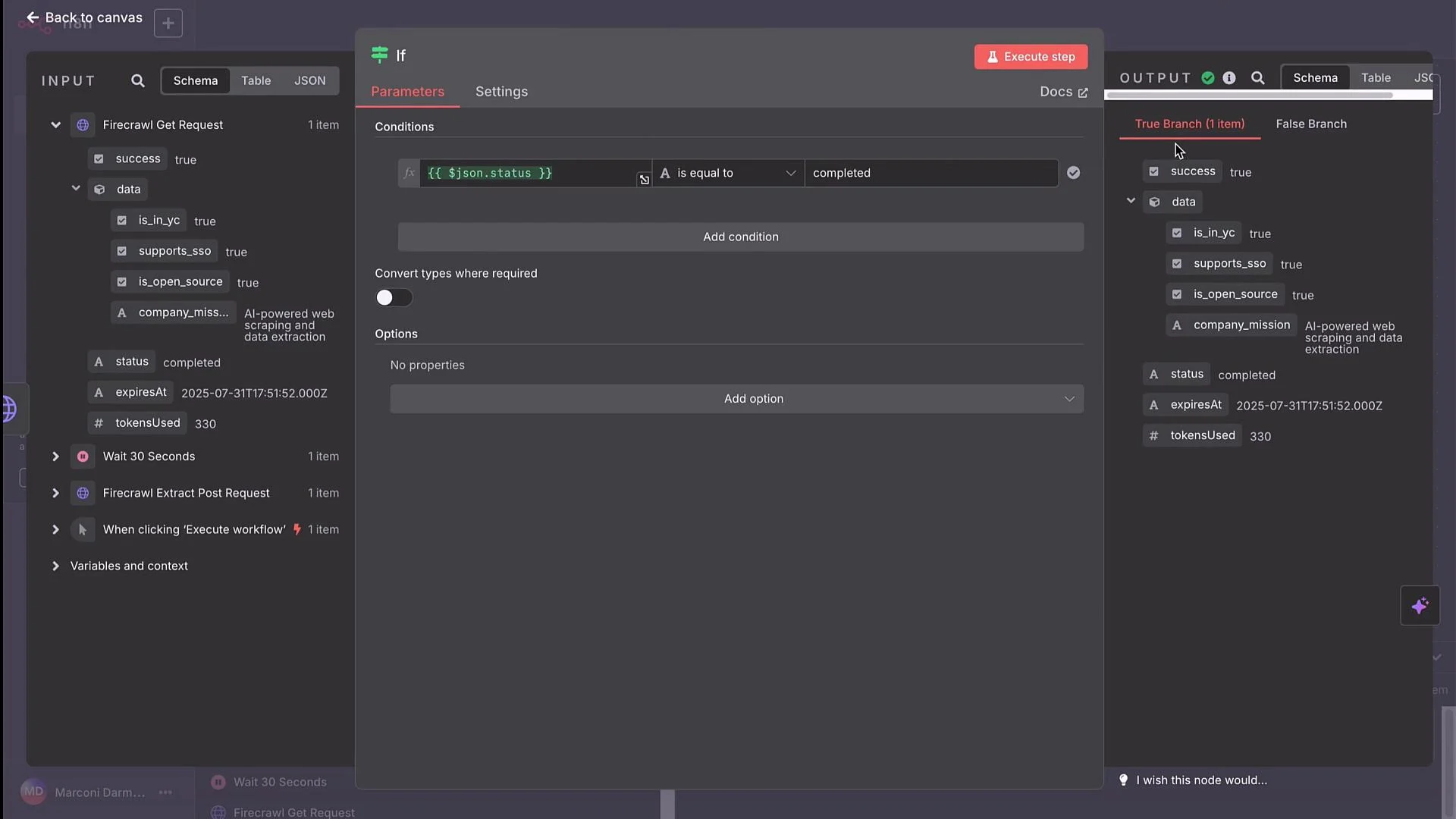
Task: Click the Execute workflow trigger cursor icon
Action: (83, 529)
